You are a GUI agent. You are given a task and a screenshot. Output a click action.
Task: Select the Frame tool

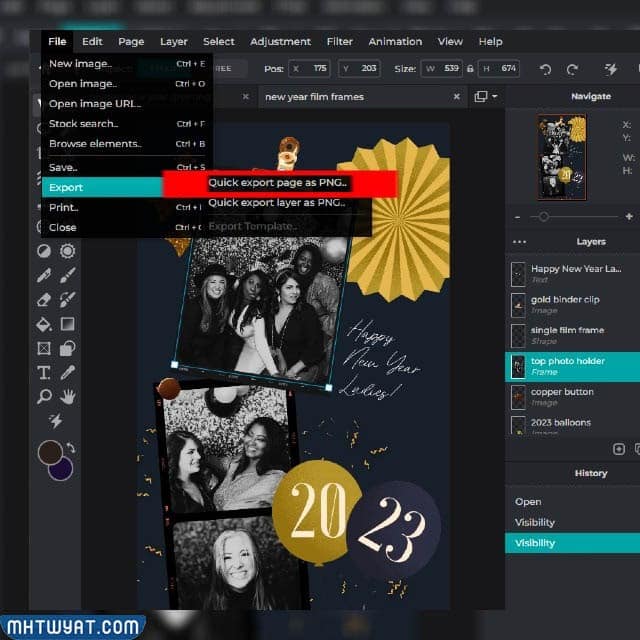tap(44, 348)
